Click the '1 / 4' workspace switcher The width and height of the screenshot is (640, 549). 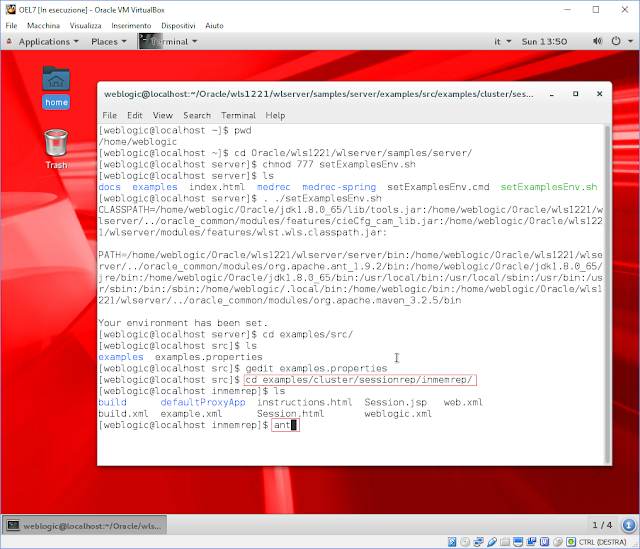click(x=602, y=525)
